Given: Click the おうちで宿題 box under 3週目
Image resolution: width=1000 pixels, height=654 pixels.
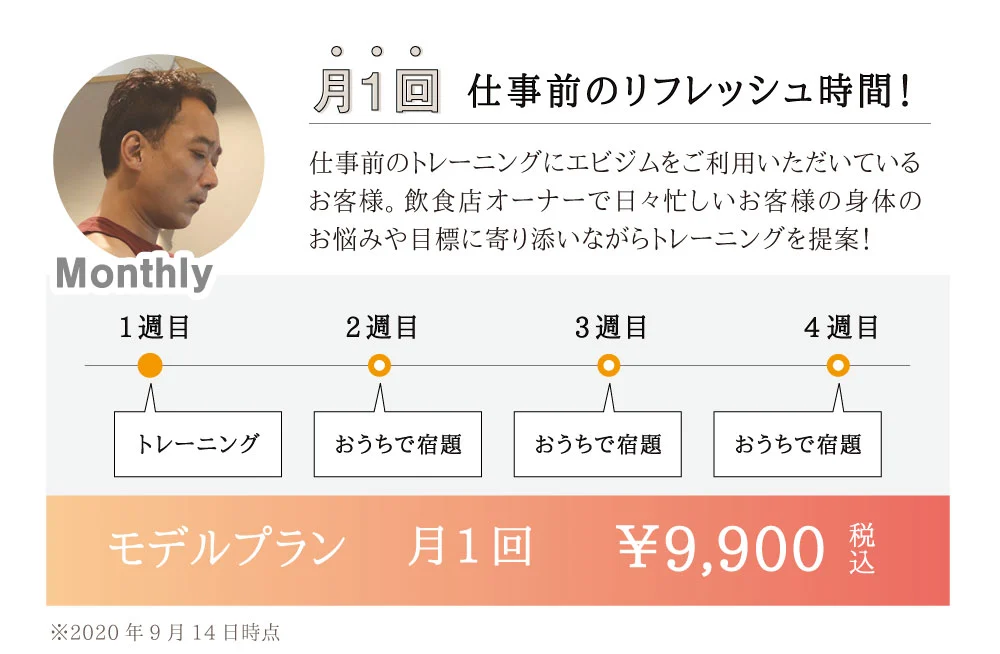Looking at the screenshot, I should pyautogui.click(x=597, y=444).
